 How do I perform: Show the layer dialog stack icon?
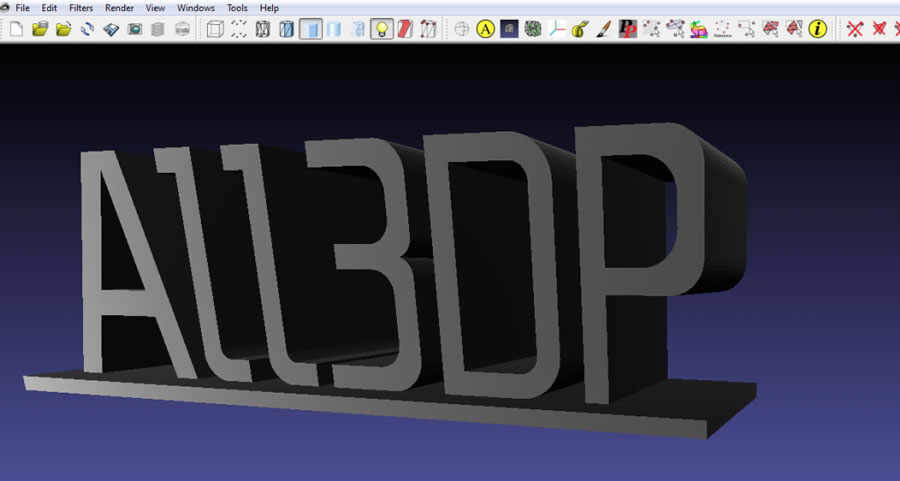(x=158, y=29)
